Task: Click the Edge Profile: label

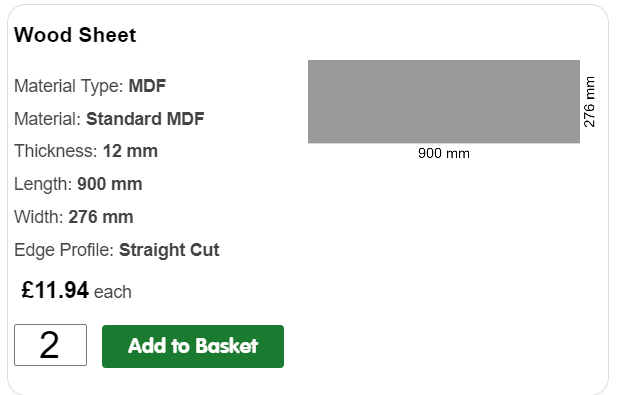Action: [64, 250]
